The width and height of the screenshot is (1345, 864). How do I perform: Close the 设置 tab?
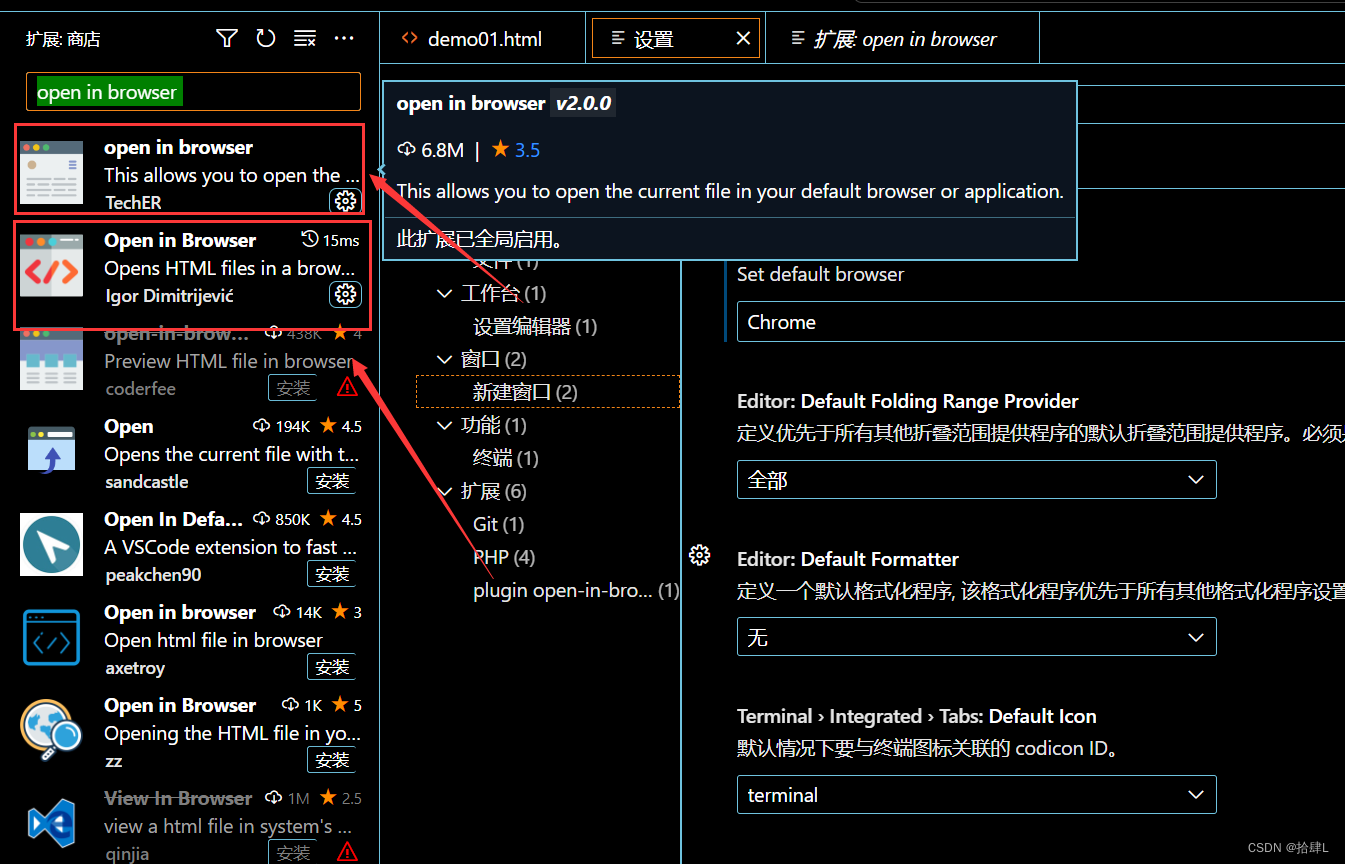coord(743,37)
